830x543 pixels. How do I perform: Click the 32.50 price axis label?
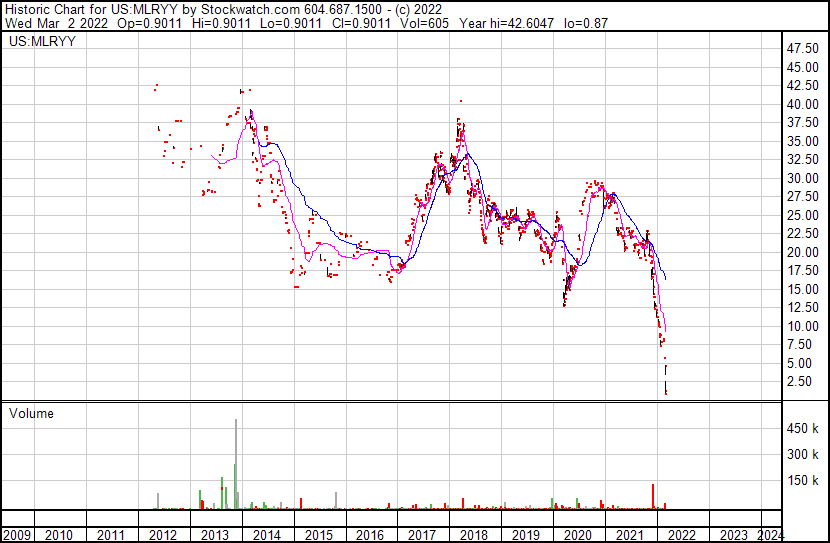(802, 160)
